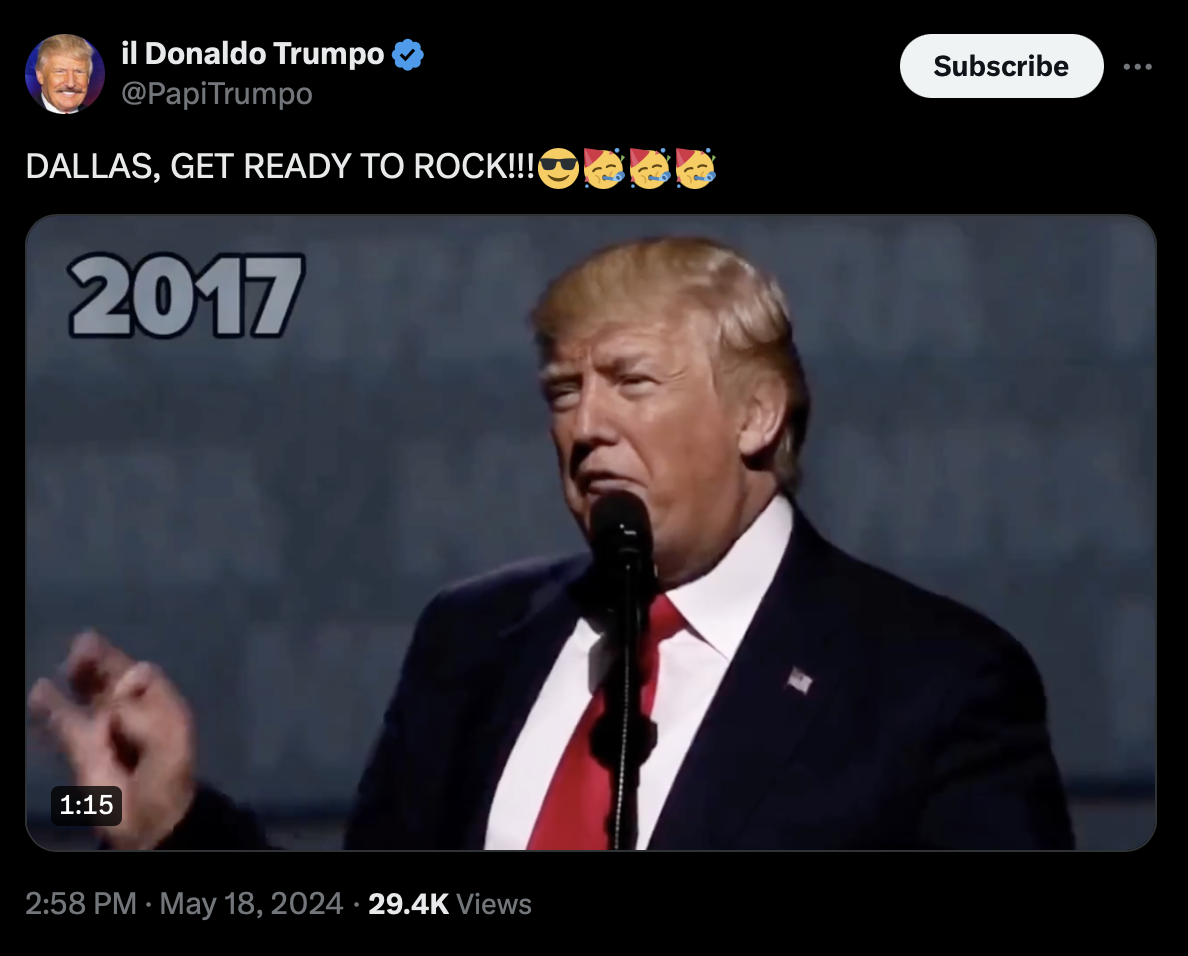Click the May 18, 2024 date
Image resolution: width=1188 pixels, height=956 pixels.
click(x=251, y=904)
